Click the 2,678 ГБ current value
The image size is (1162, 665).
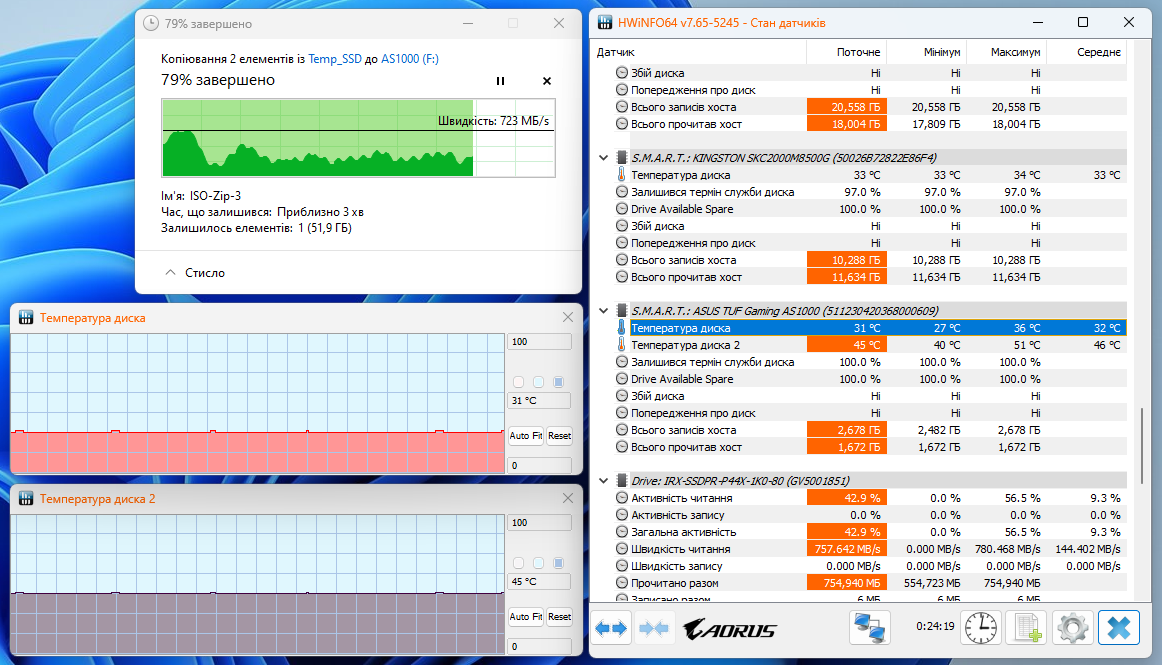[846, 430]
